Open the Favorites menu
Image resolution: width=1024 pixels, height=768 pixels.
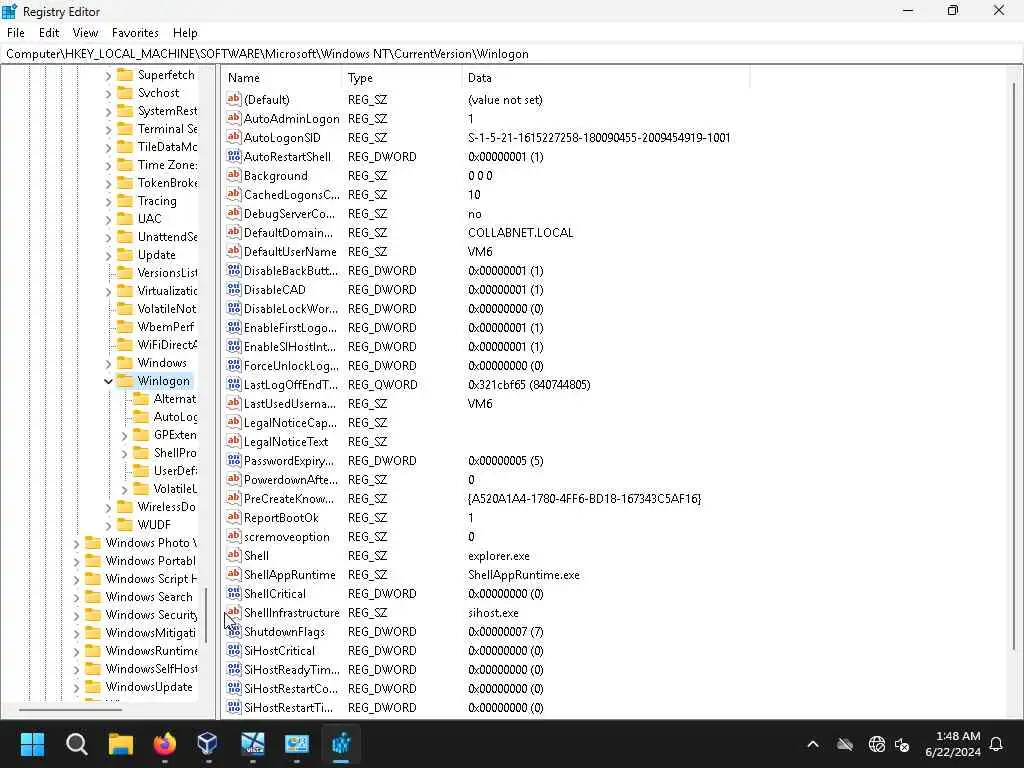point(135,33)
